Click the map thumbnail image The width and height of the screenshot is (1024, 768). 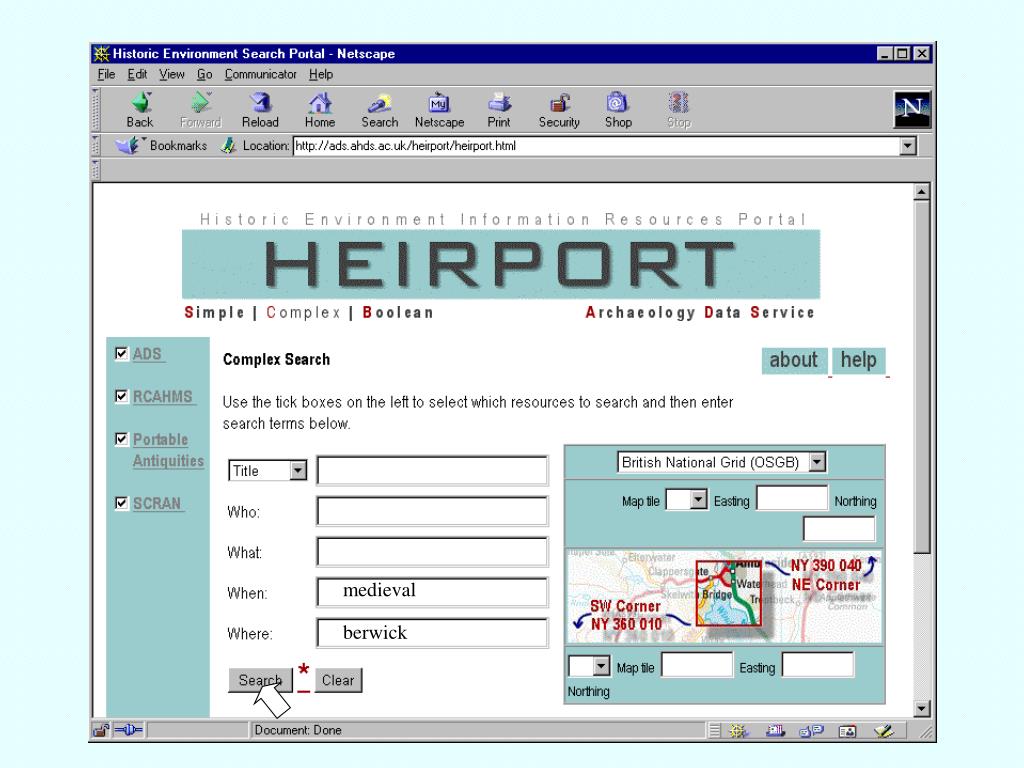(x=724, y=596)
